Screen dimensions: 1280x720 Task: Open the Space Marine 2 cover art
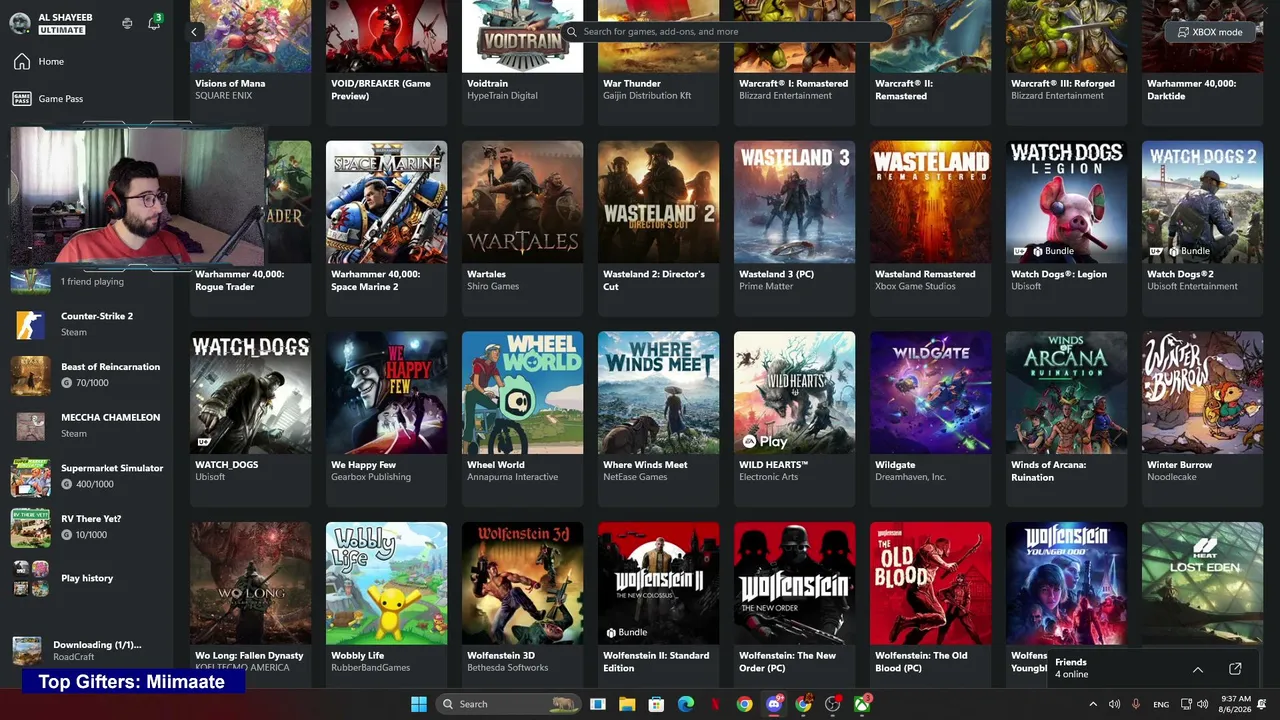point(386,202)
